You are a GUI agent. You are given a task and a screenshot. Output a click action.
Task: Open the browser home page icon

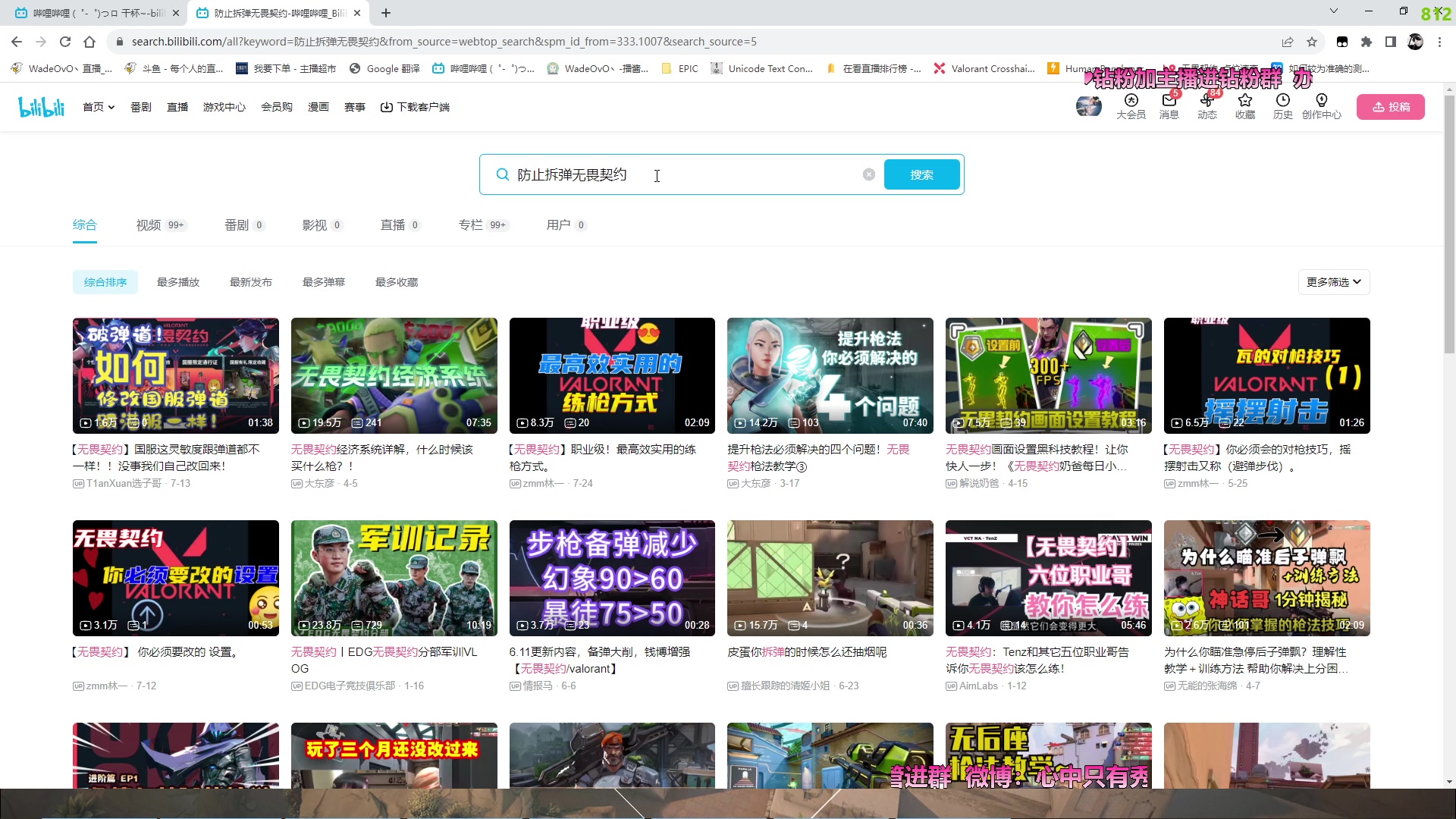[x=89, y=42]
